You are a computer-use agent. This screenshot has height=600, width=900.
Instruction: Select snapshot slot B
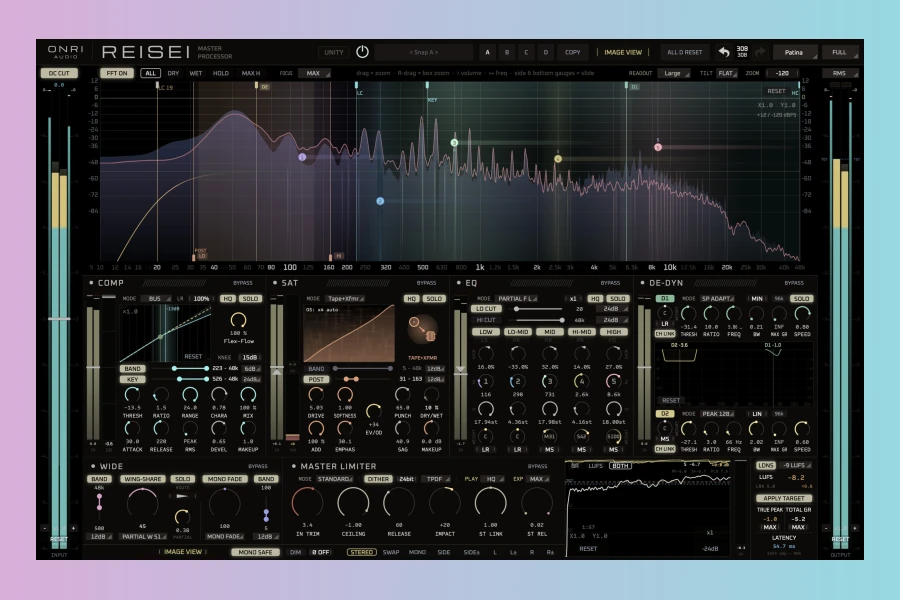[507, 52]
